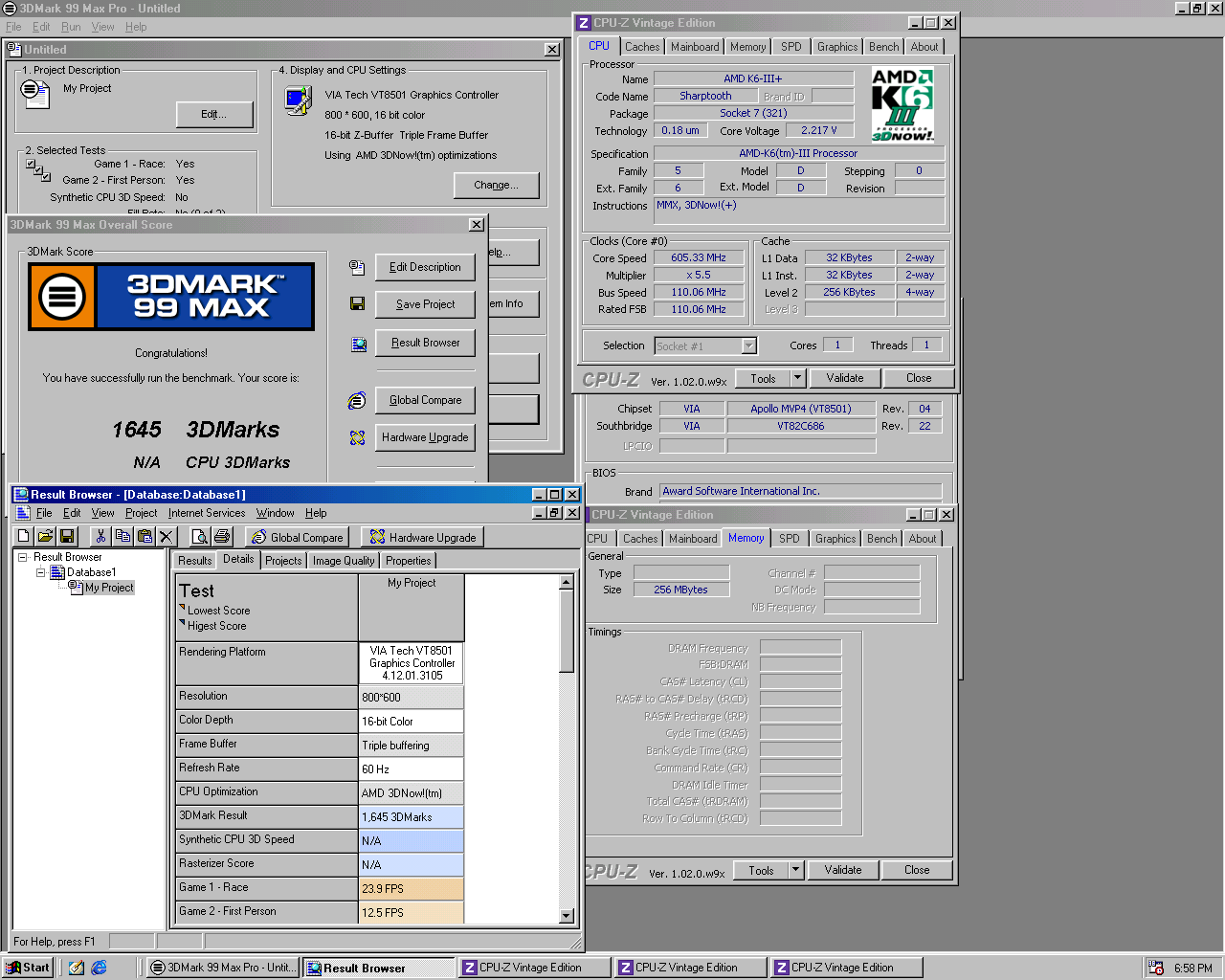Open the Tools dropdown arrow in CPU-Z Memory window
1225x980 pixels.
[x=795, y=870]
